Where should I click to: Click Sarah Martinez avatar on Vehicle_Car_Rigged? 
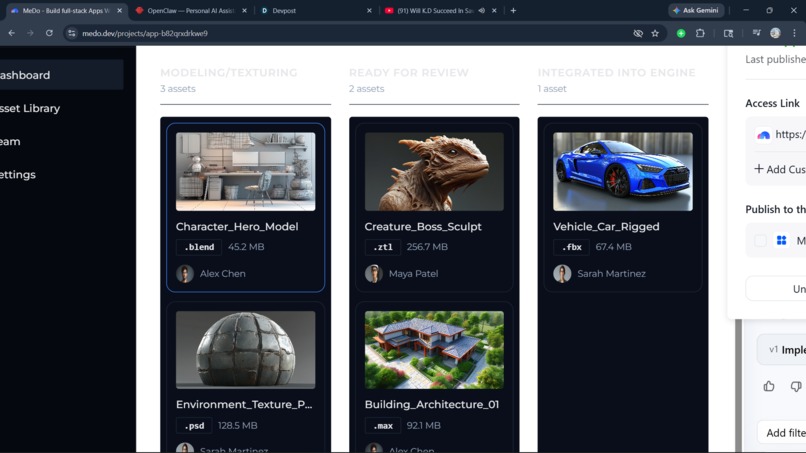(x=562, y=274)
